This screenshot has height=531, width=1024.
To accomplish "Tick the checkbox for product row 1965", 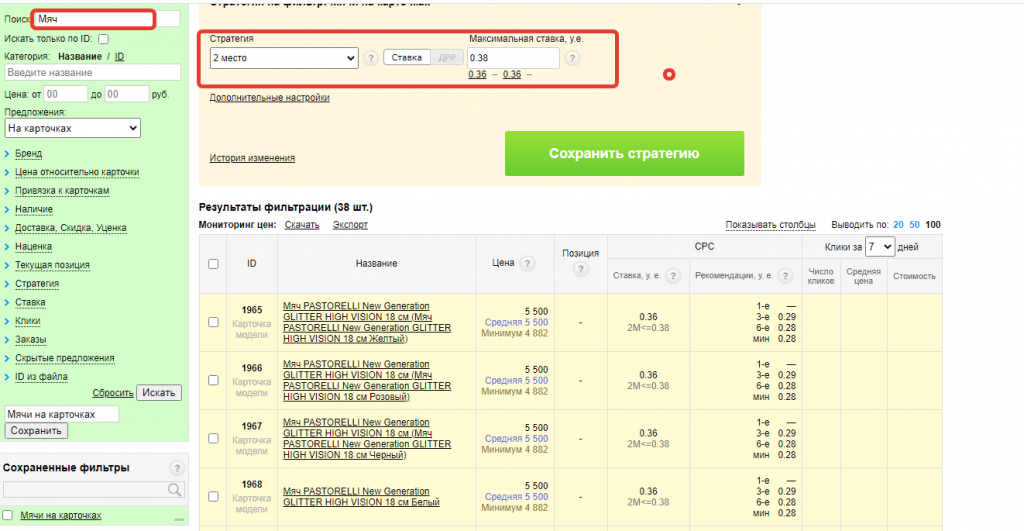I will pyautogui.click(x=213, y=322).
